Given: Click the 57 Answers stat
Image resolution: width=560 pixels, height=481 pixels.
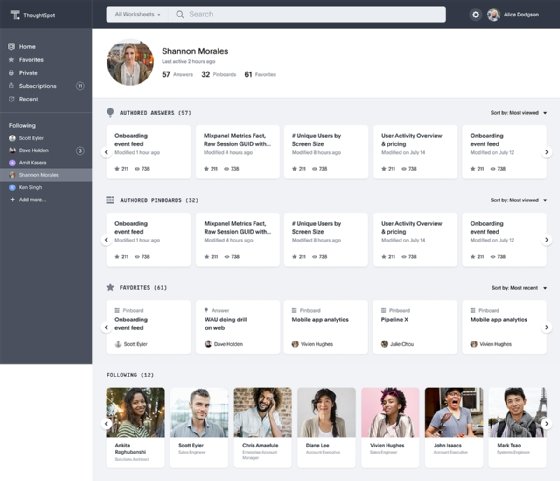Looking at the screenshot, I should point(178,74).
